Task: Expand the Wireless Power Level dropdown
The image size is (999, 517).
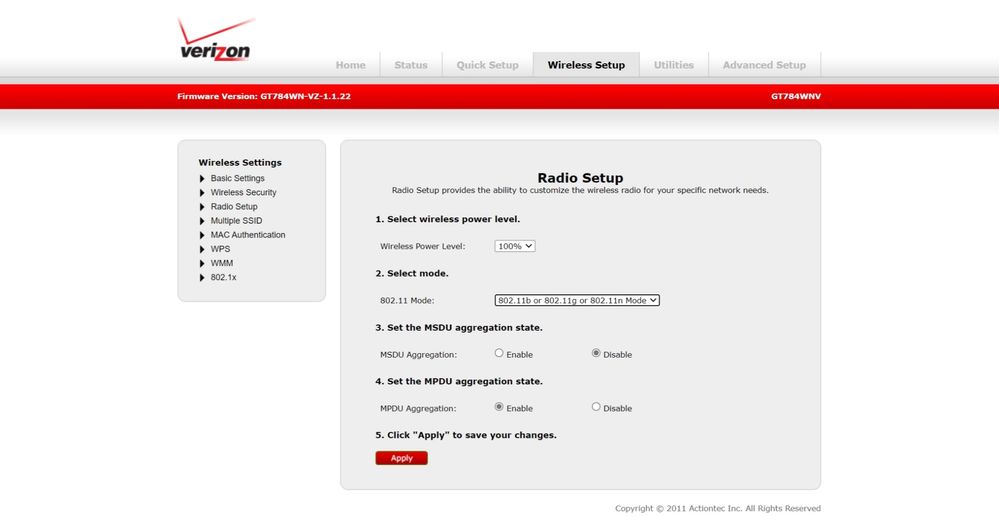Action: 515,246
